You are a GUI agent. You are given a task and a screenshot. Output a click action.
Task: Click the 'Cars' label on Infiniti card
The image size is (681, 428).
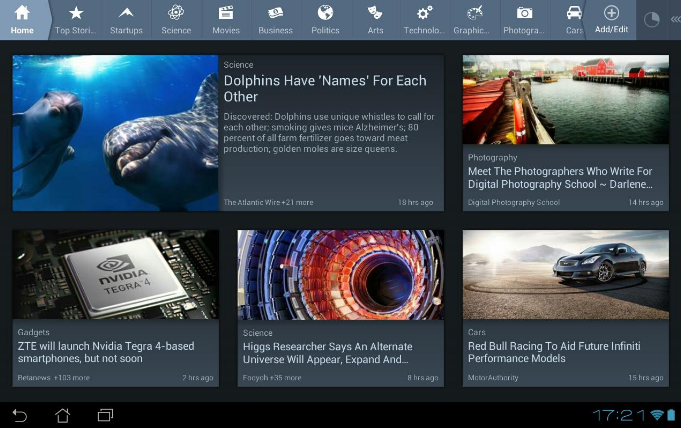pos(476,332)
